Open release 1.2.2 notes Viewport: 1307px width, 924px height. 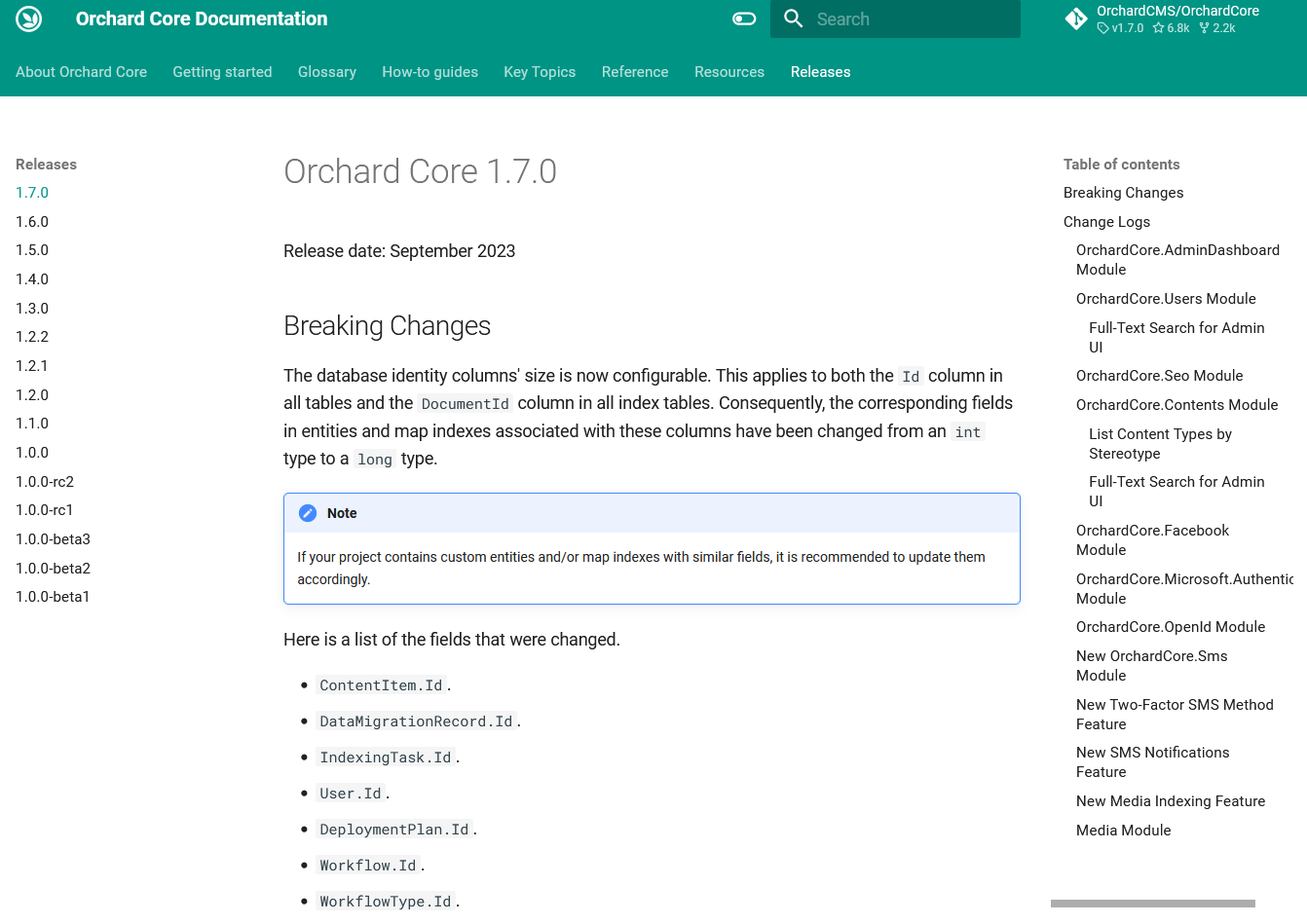pyautogui.click(x=32, y=337)
